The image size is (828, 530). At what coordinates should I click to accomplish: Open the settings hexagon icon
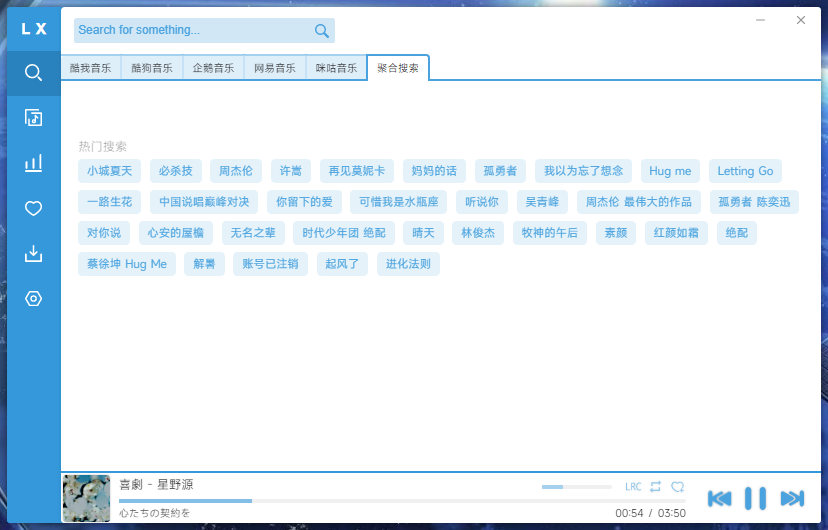(x=34, y=298)
